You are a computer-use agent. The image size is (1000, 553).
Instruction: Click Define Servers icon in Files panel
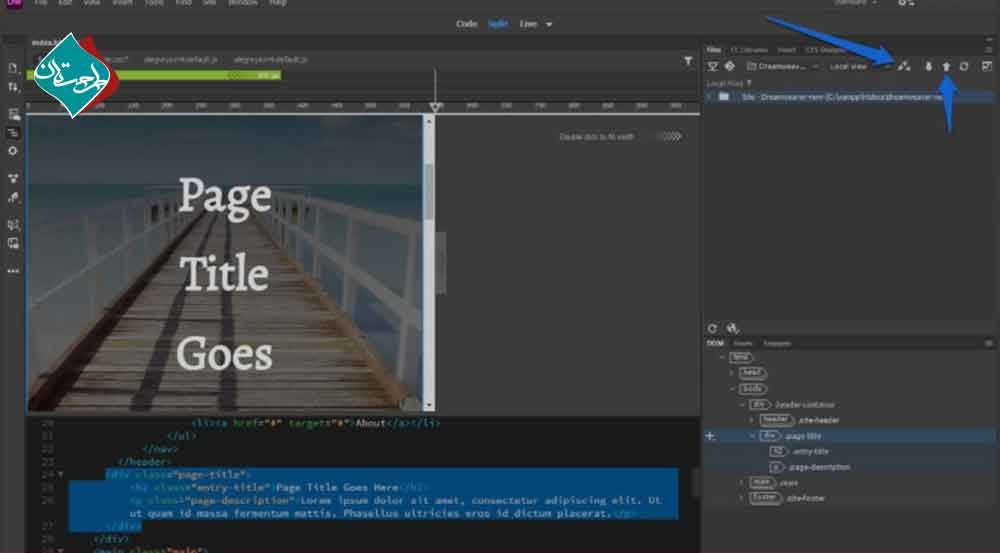pyautogui.click(x=713, y=66)
